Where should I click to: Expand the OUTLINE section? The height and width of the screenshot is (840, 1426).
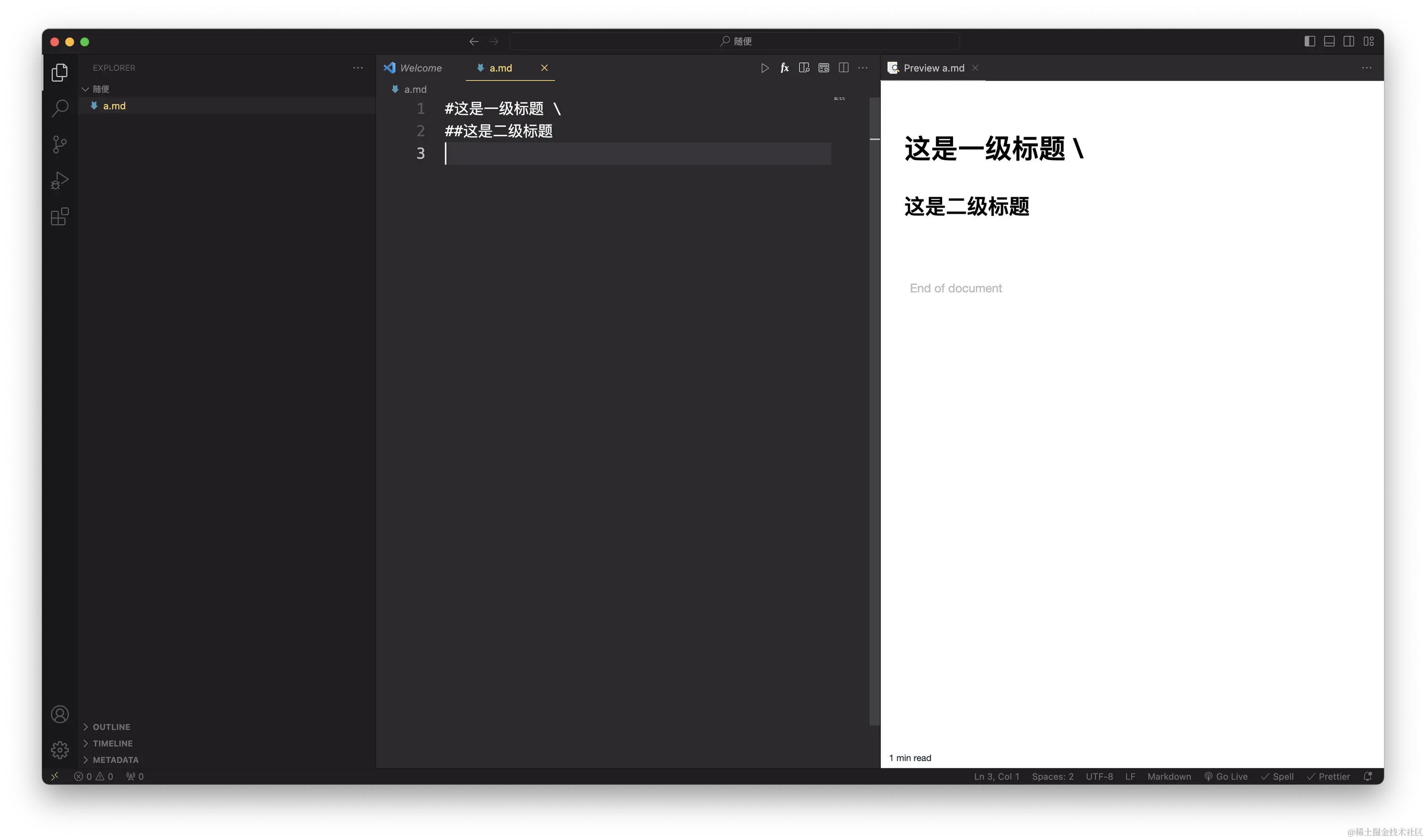[x=111, y=727]
